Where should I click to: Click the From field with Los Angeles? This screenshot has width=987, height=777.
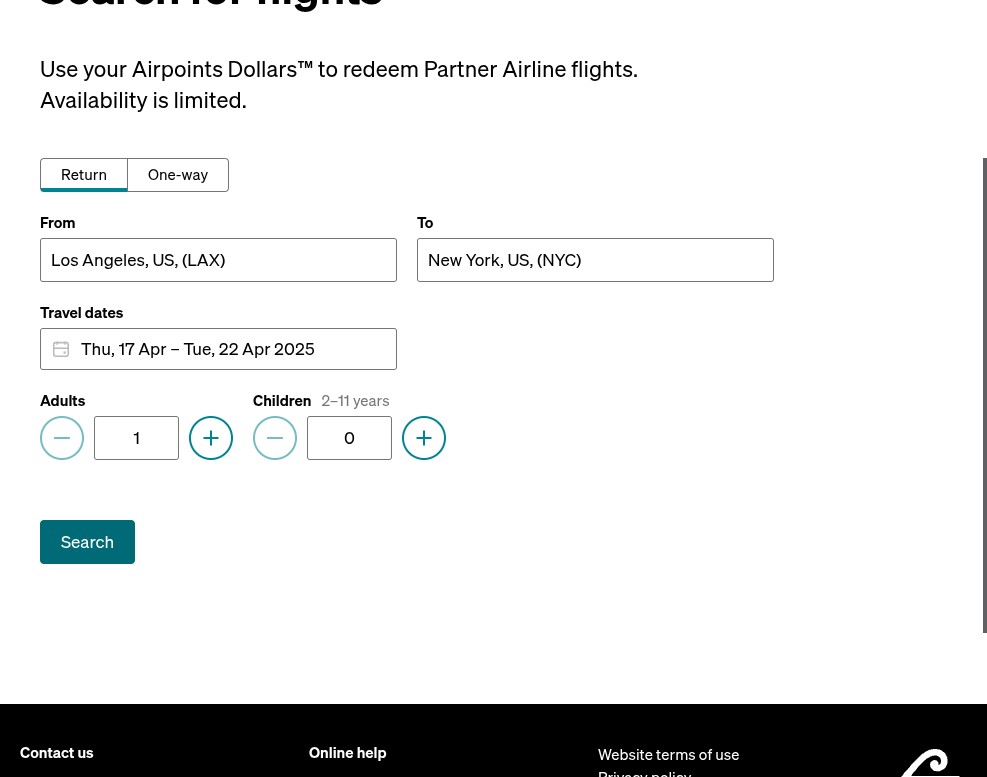(218, 260)
